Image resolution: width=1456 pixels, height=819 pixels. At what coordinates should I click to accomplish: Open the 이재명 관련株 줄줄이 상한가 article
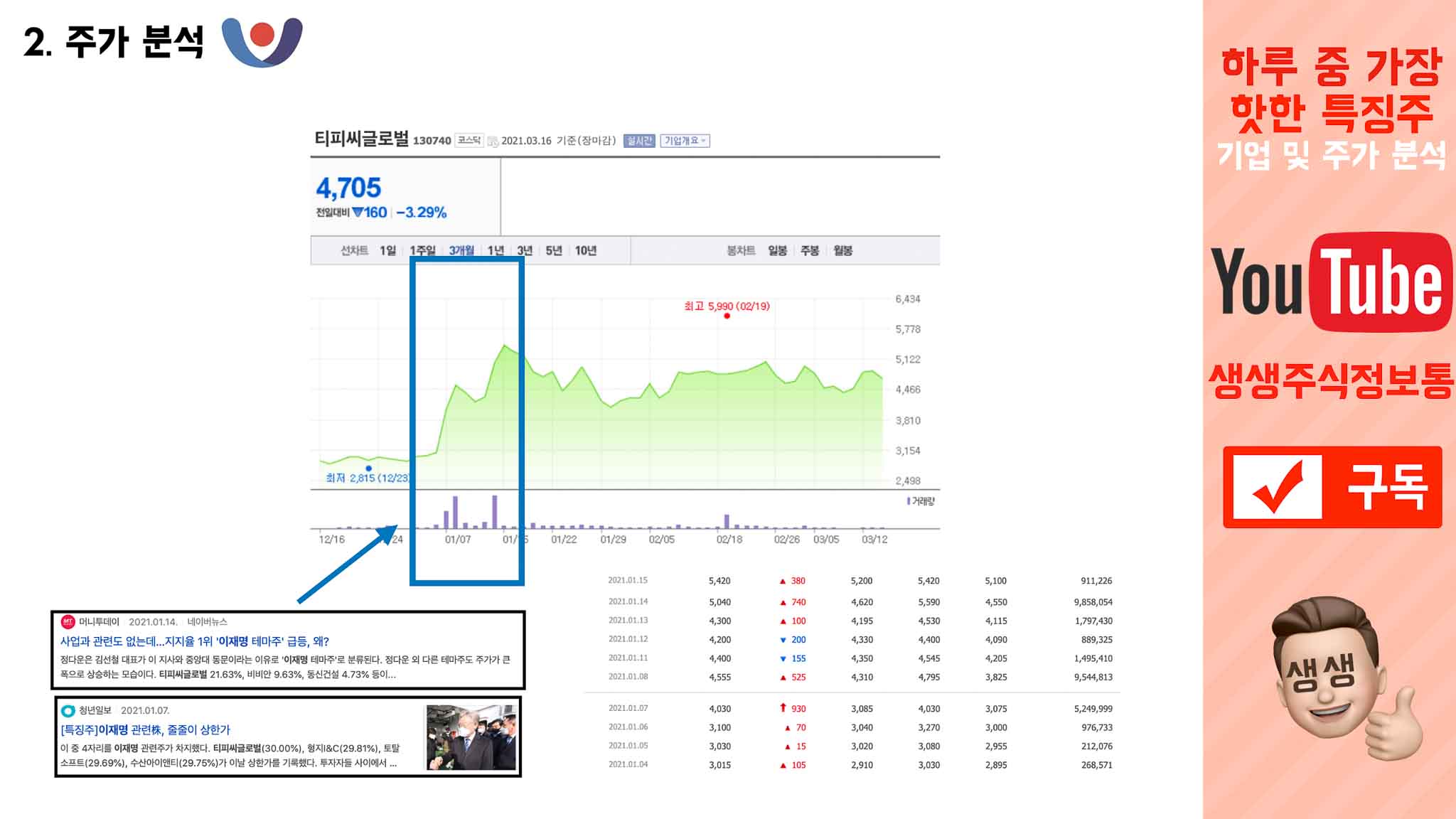pos(145,729)
